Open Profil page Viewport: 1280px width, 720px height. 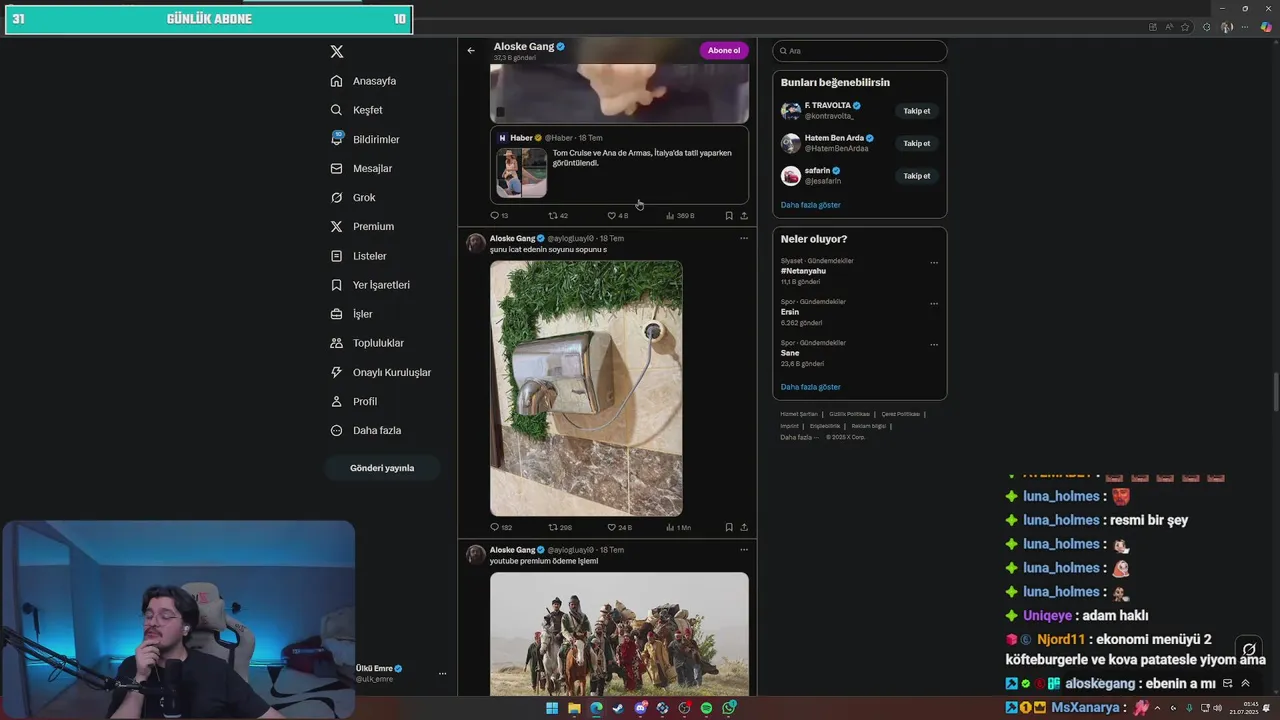354,401
